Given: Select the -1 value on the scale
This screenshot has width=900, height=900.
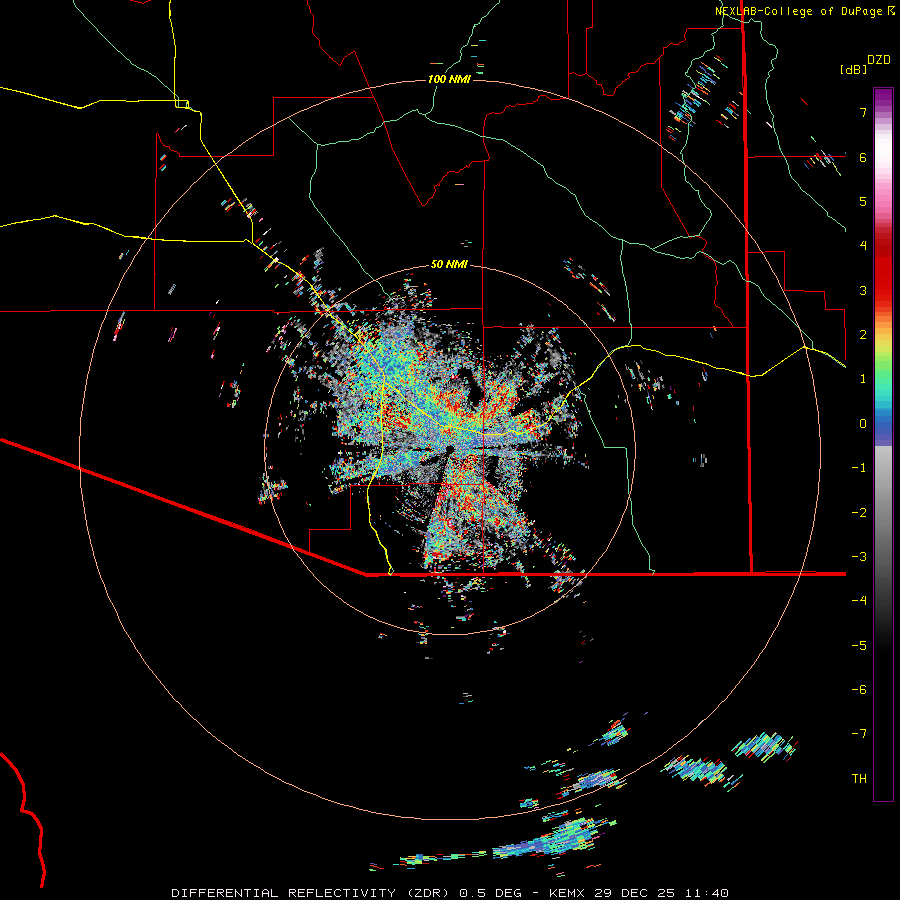Looking at the screenshot, I should pyautogui.click(x=859, y=468).
